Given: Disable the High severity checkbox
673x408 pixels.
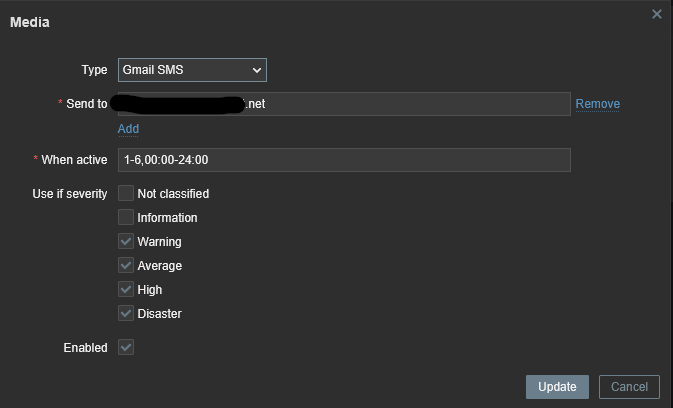Looking at the screenshot, I should pos(126,289).
